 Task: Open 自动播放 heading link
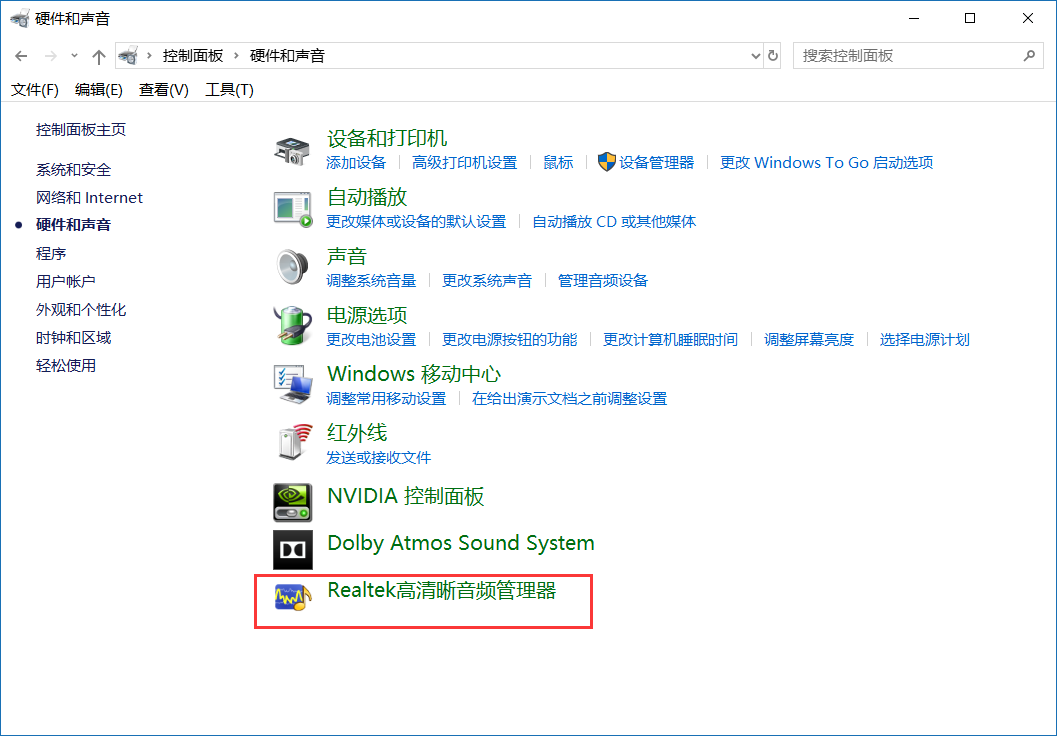(367, 197)
